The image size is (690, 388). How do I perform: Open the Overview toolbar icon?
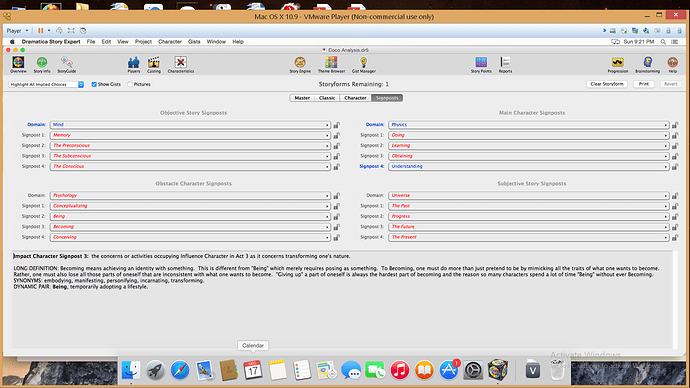tap(18, 64)
